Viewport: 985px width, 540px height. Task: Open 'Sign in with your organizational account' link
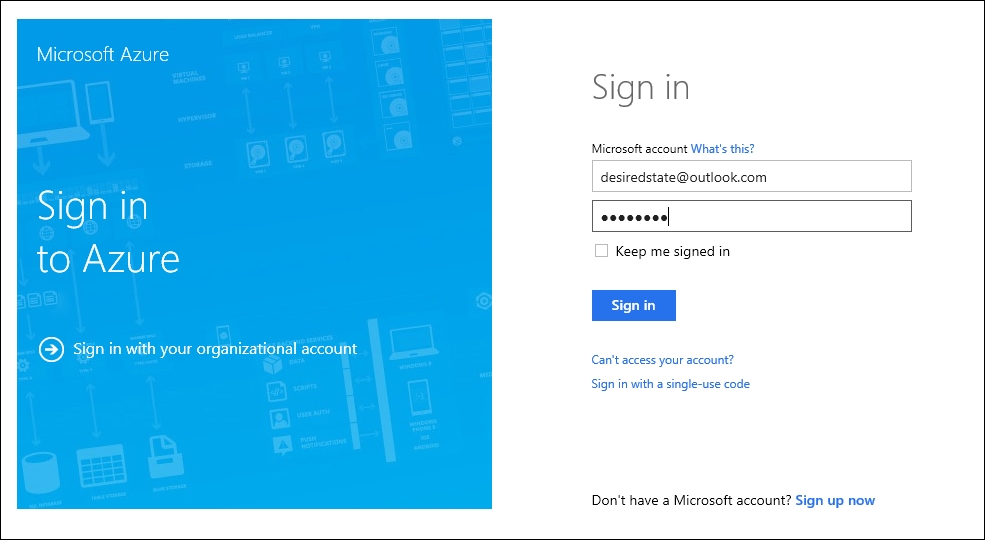[215, 349]
